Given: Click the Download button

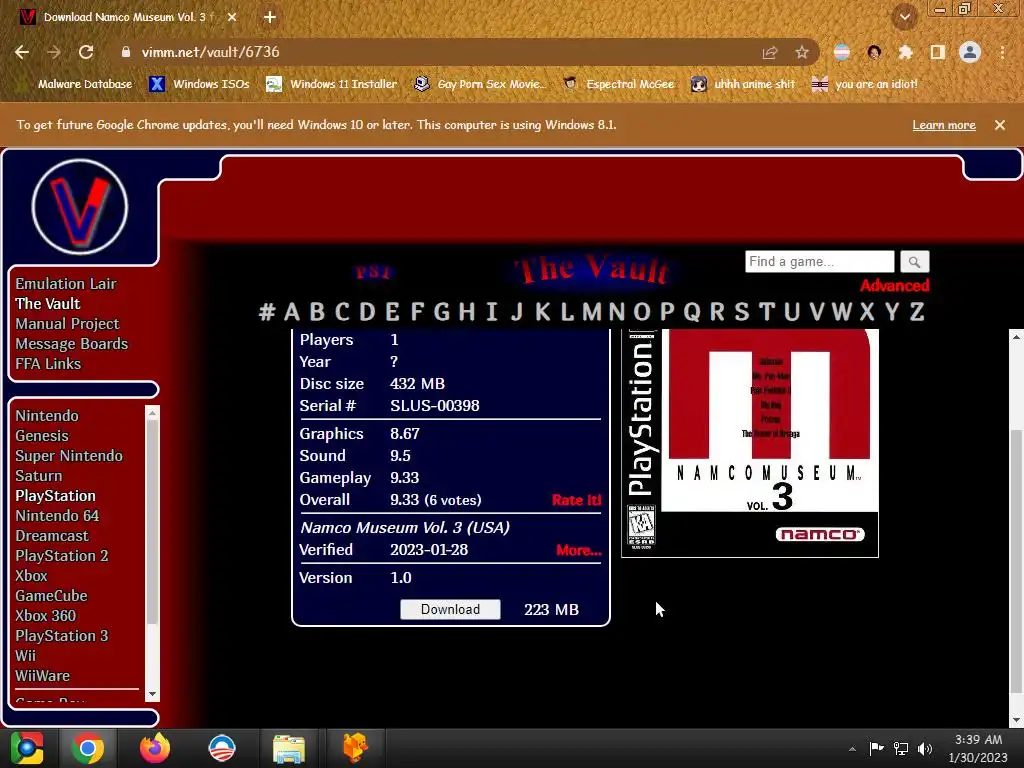Looking at the screenshot, I should point(451,609).
